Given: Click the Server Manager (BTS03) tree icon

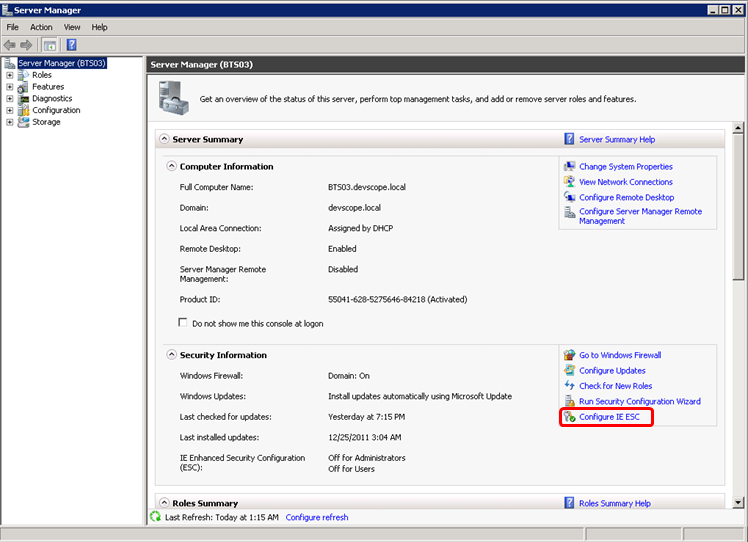Looking at the screenshot, I should (x=10, y=63).
